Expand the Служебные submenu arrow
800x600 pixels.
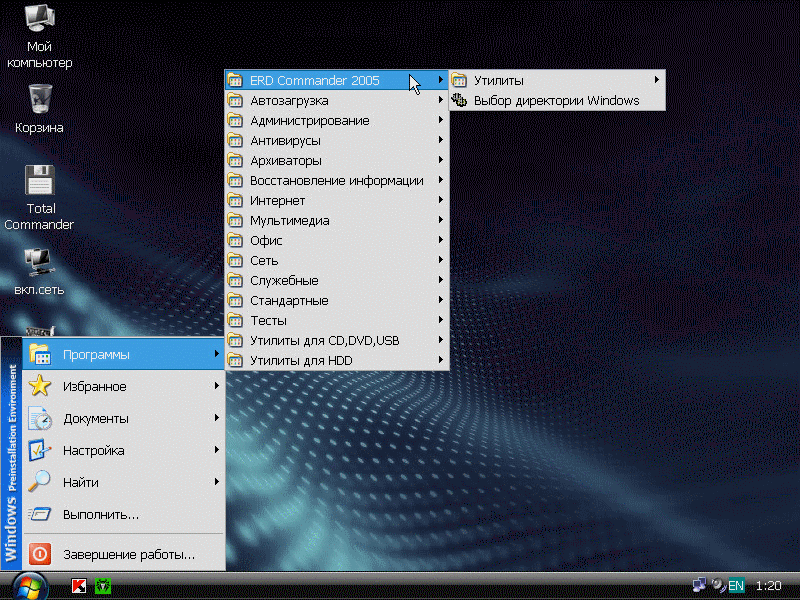pyautogui.click(x=441, y=280)
